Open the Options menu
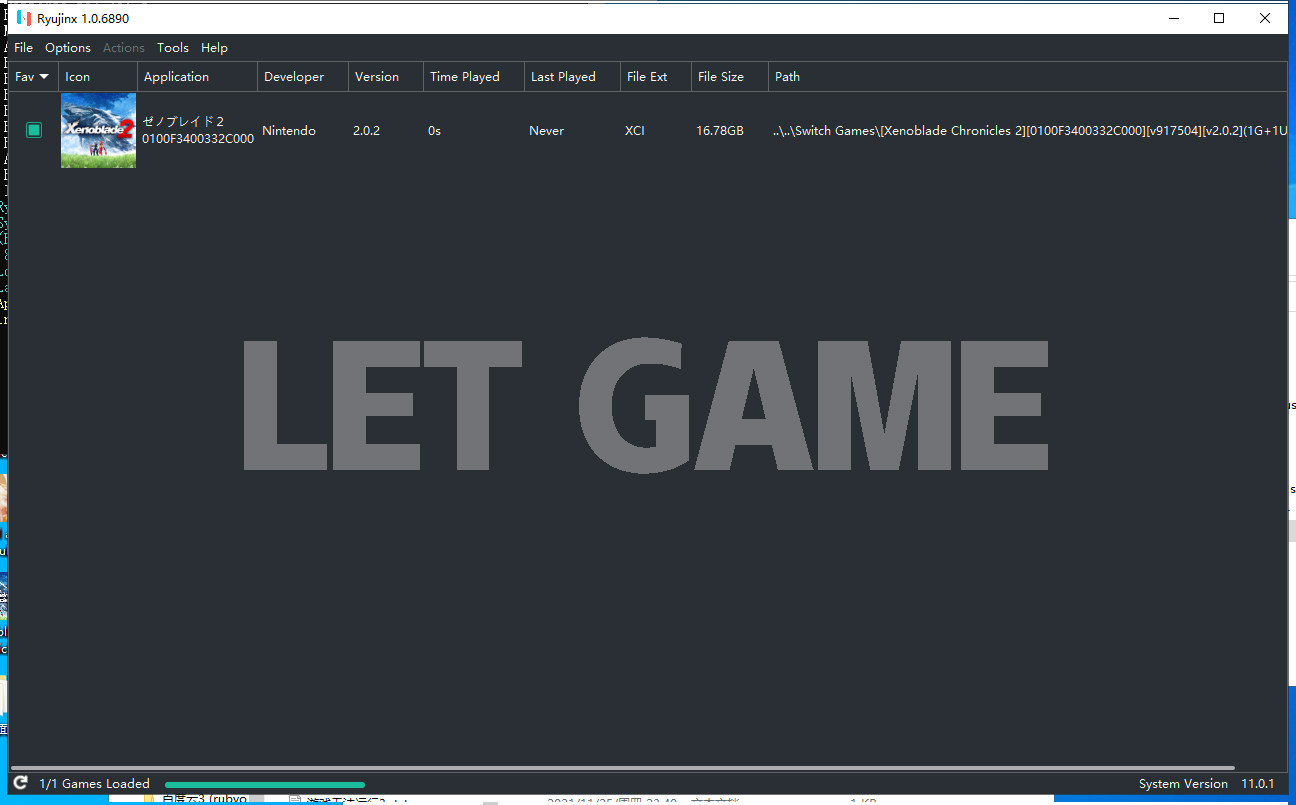 coord(68,47)
